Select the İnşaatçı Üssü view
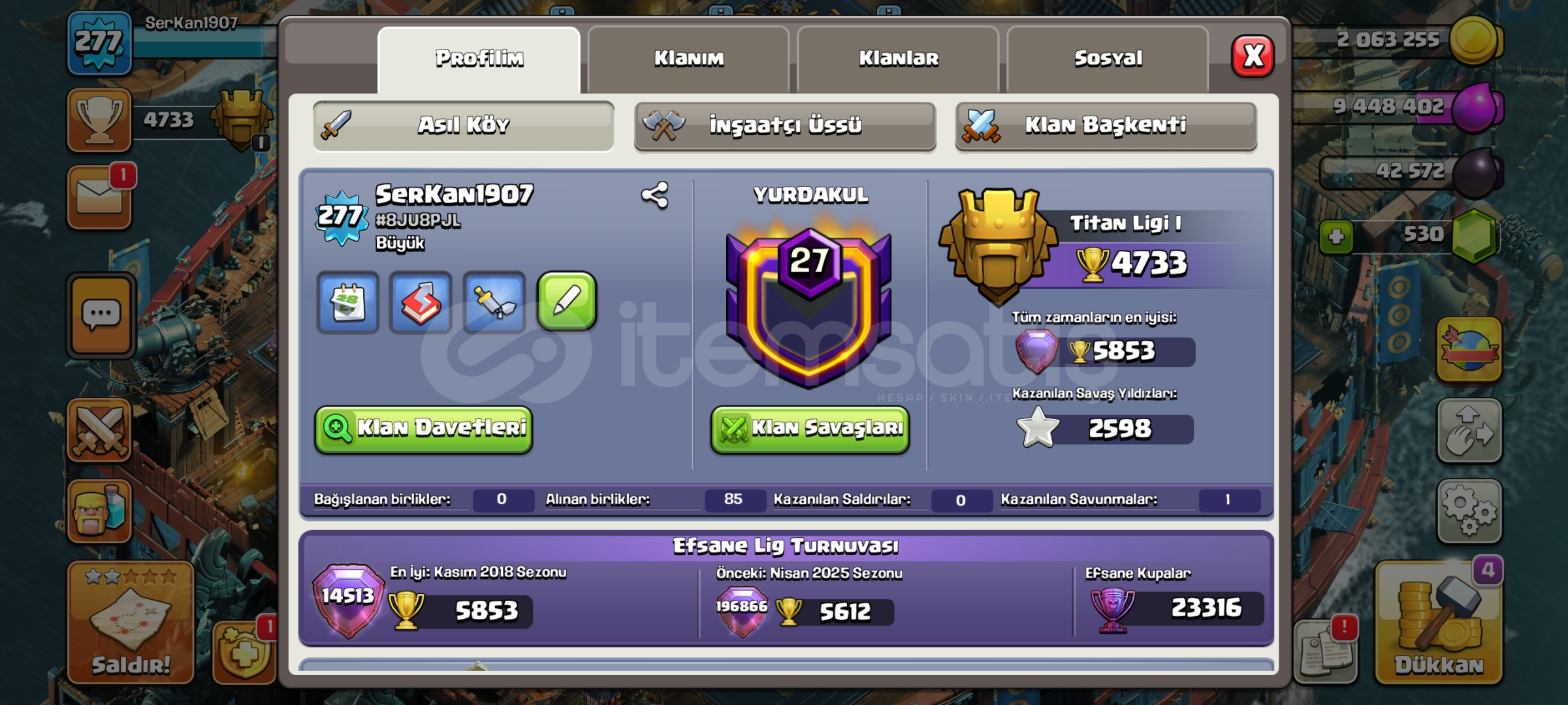1568x705 pixels. click(785, 125)
